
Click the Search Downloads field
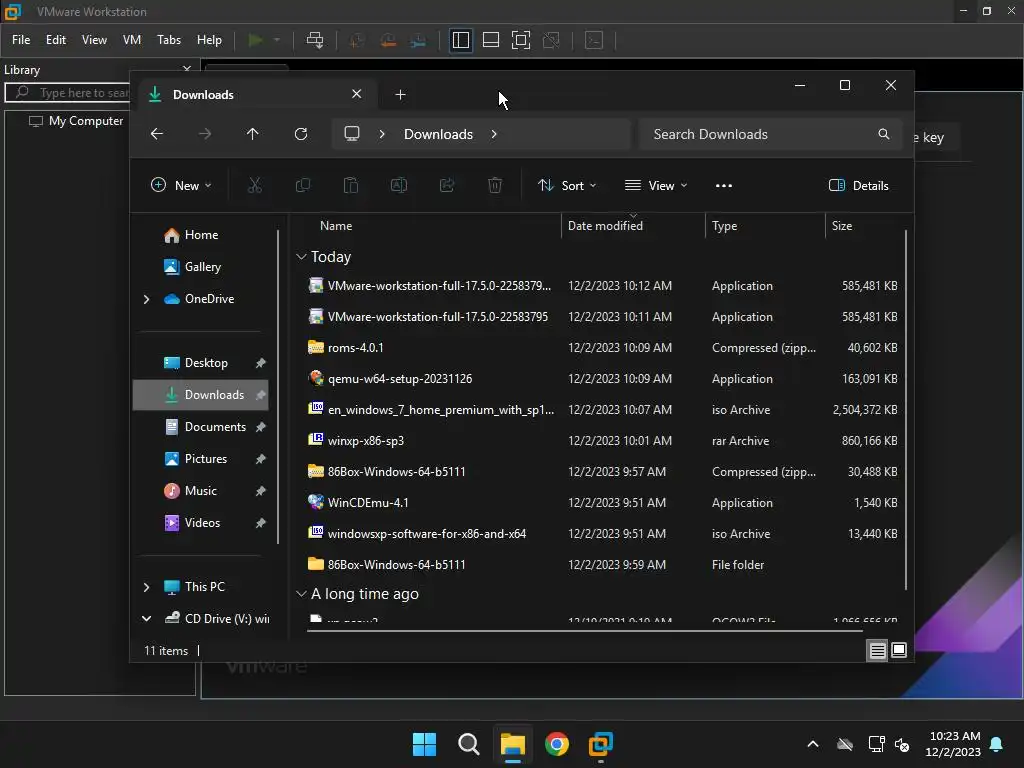tap(770, 134)
